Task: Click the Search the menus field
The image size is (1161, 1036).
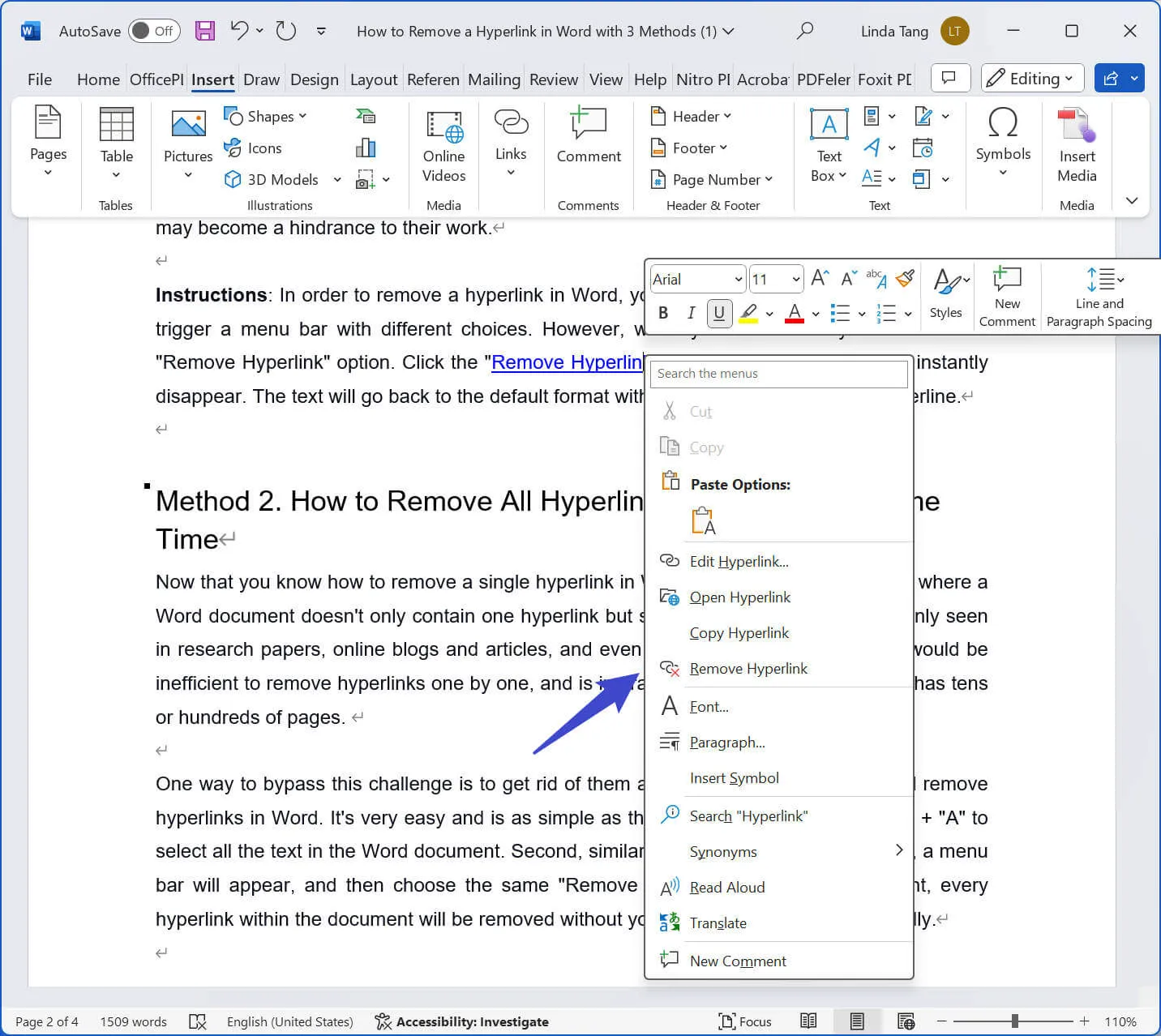Action: click(778, 374)
